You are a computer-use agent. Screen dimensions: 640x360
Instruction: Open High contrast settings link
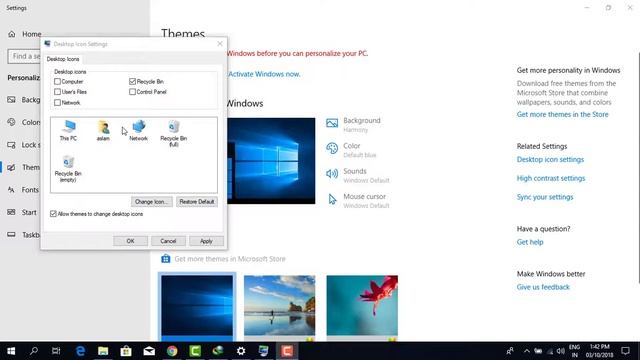551,178
